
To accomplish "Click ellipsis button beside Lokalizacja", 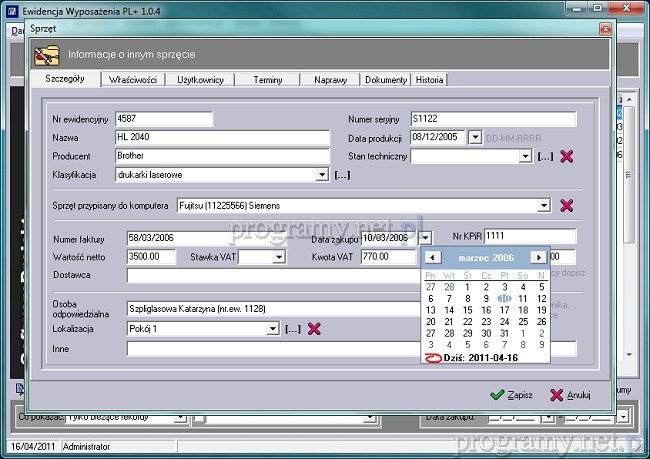I will [293, 328].
